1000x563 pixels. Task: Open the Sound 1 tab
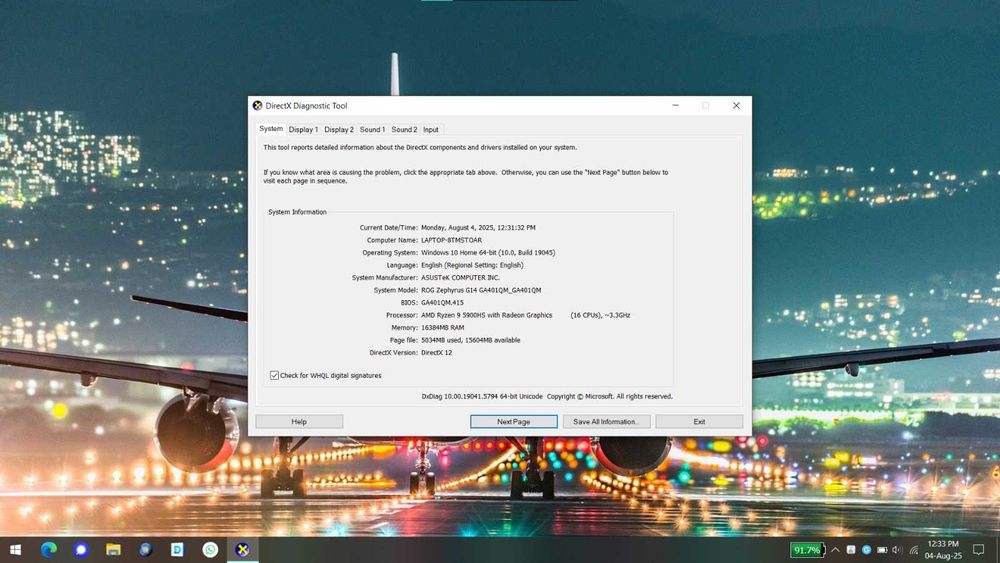372,129
